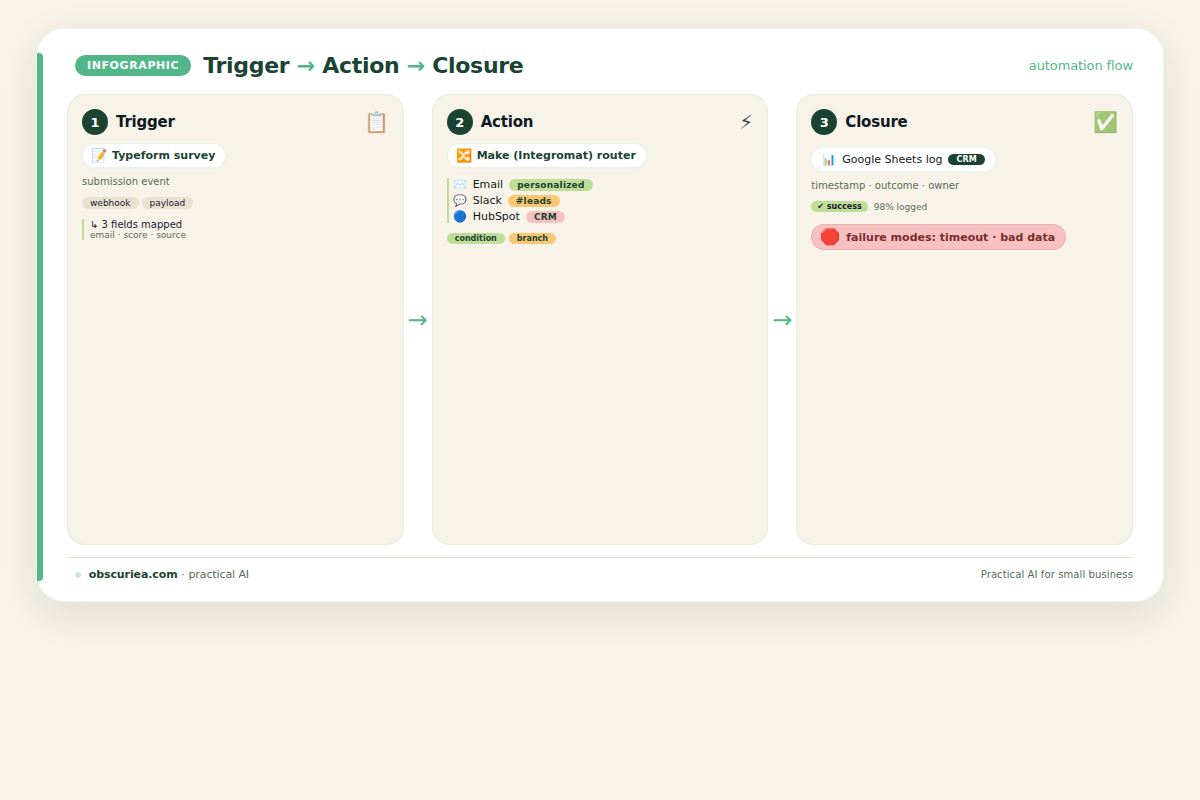The image size is (1200, 800).
Task: Click the webhook tag
Action: (x=110, y=203)
